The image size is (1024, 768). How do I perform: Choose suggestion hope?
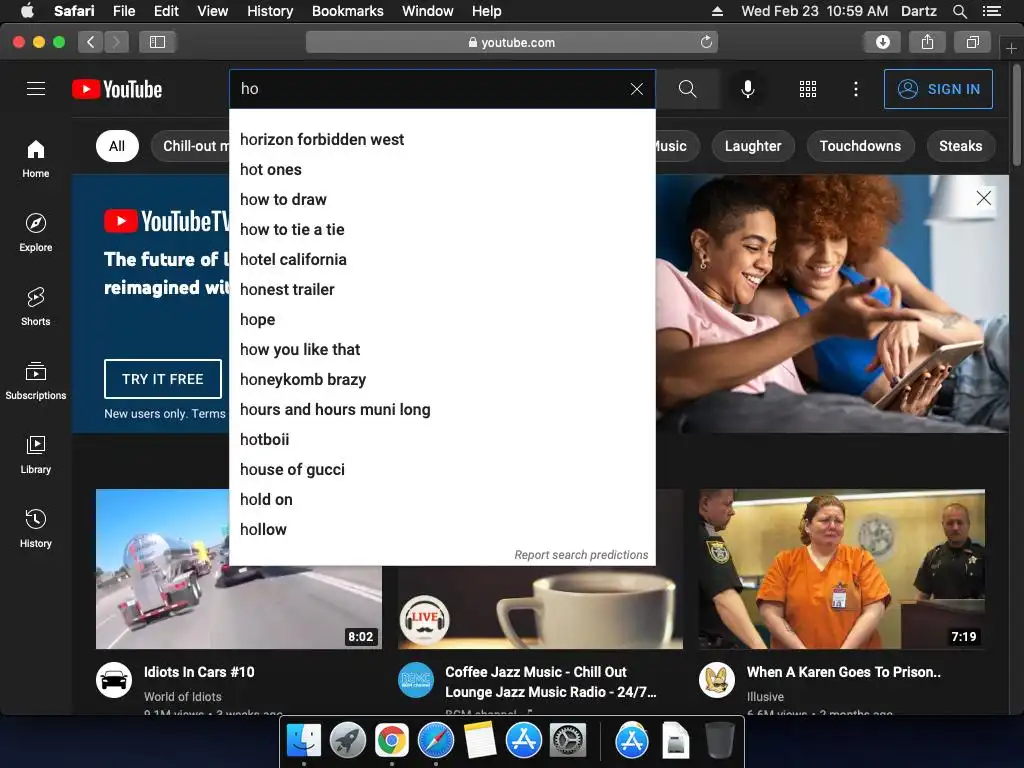click(442, 319)
